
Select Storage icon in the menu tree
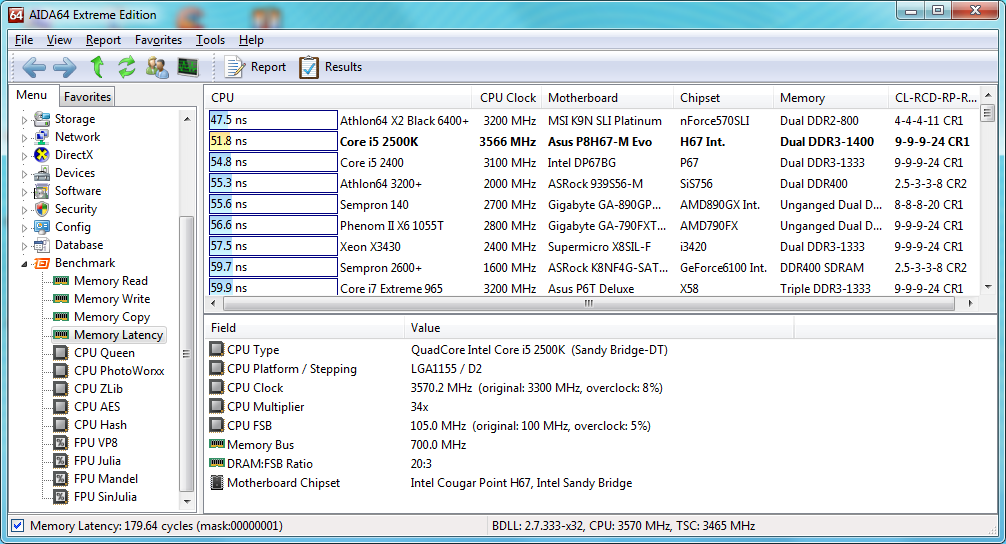(x=42, y=119)
